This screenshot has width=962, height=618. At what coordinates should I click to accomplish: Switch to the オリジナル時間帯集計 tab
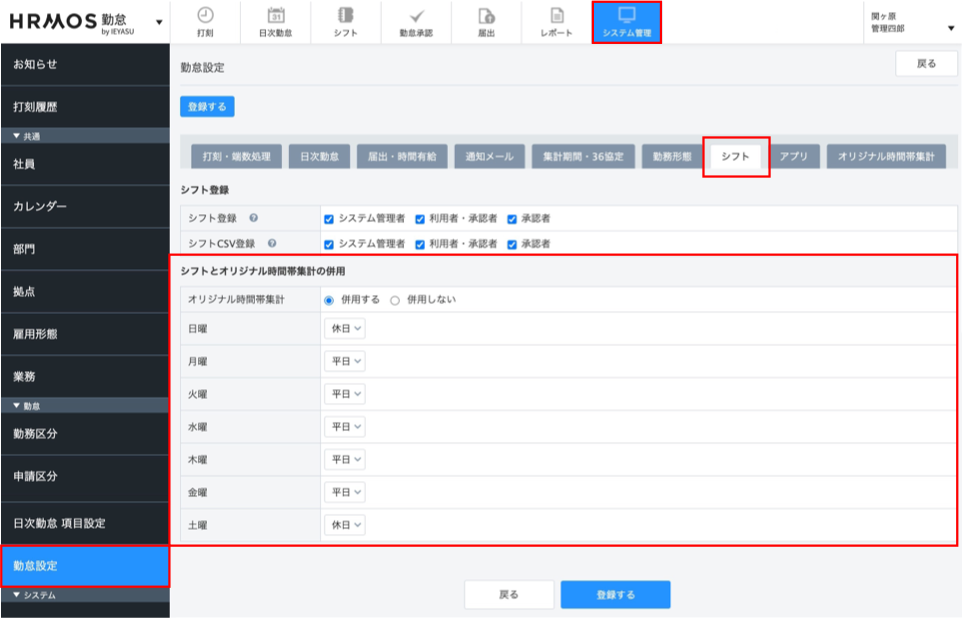(x=887, y=156)
